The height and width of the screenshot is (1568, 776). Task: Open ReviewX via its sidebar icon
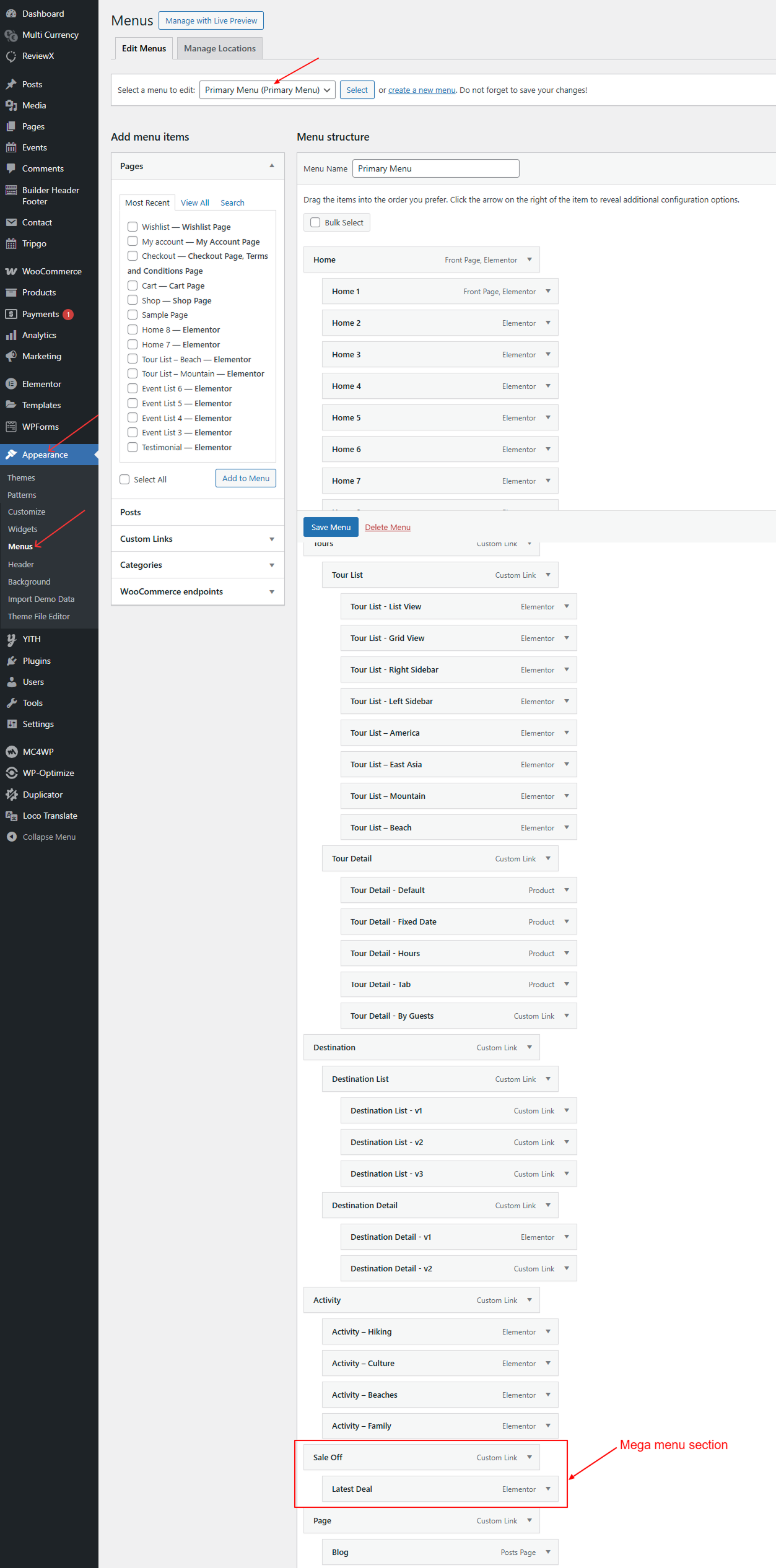point(11,56)
